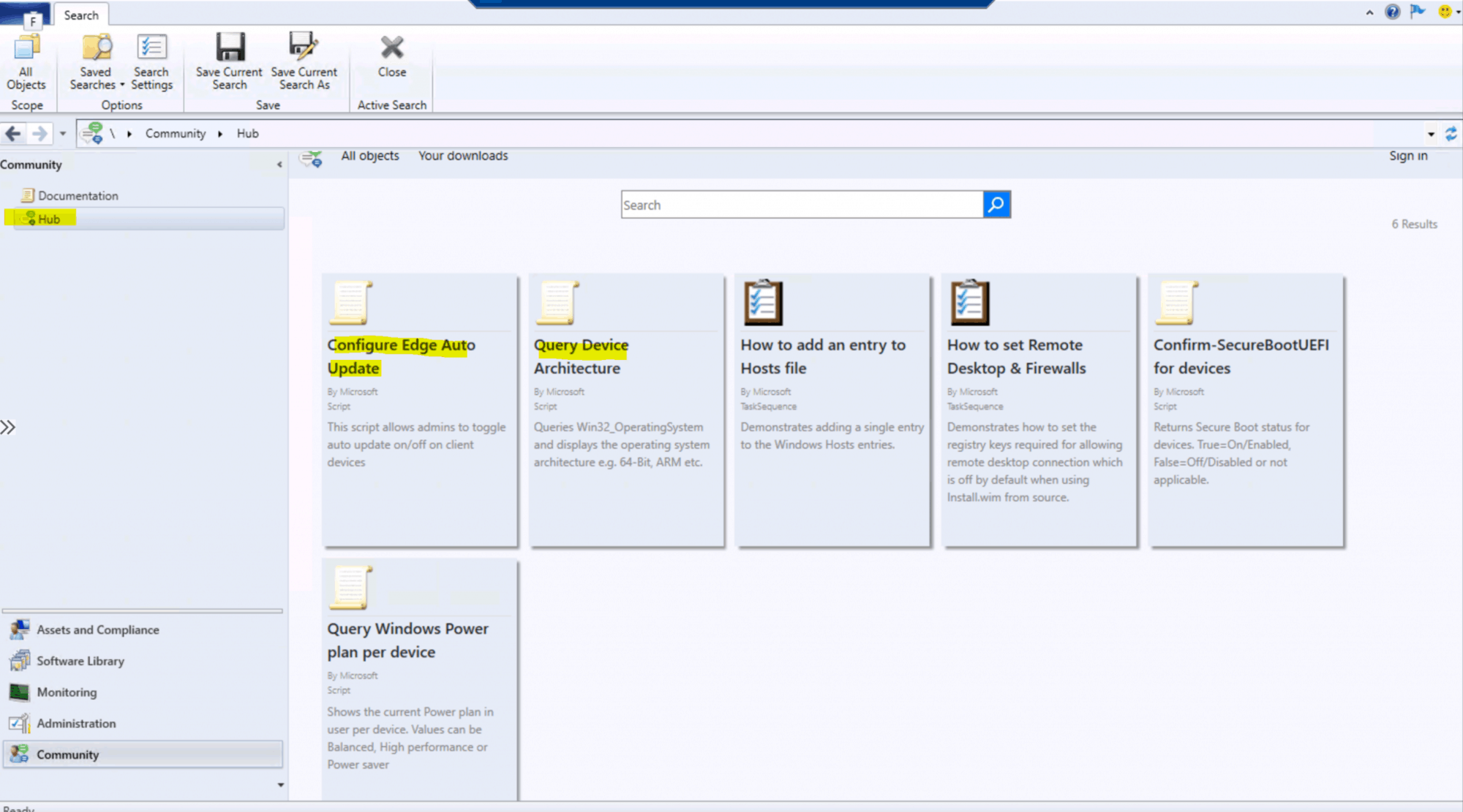The height and width of the screenshot is (812, 1463).
Task: Click Save Current Search
Action: pos(229,61)
